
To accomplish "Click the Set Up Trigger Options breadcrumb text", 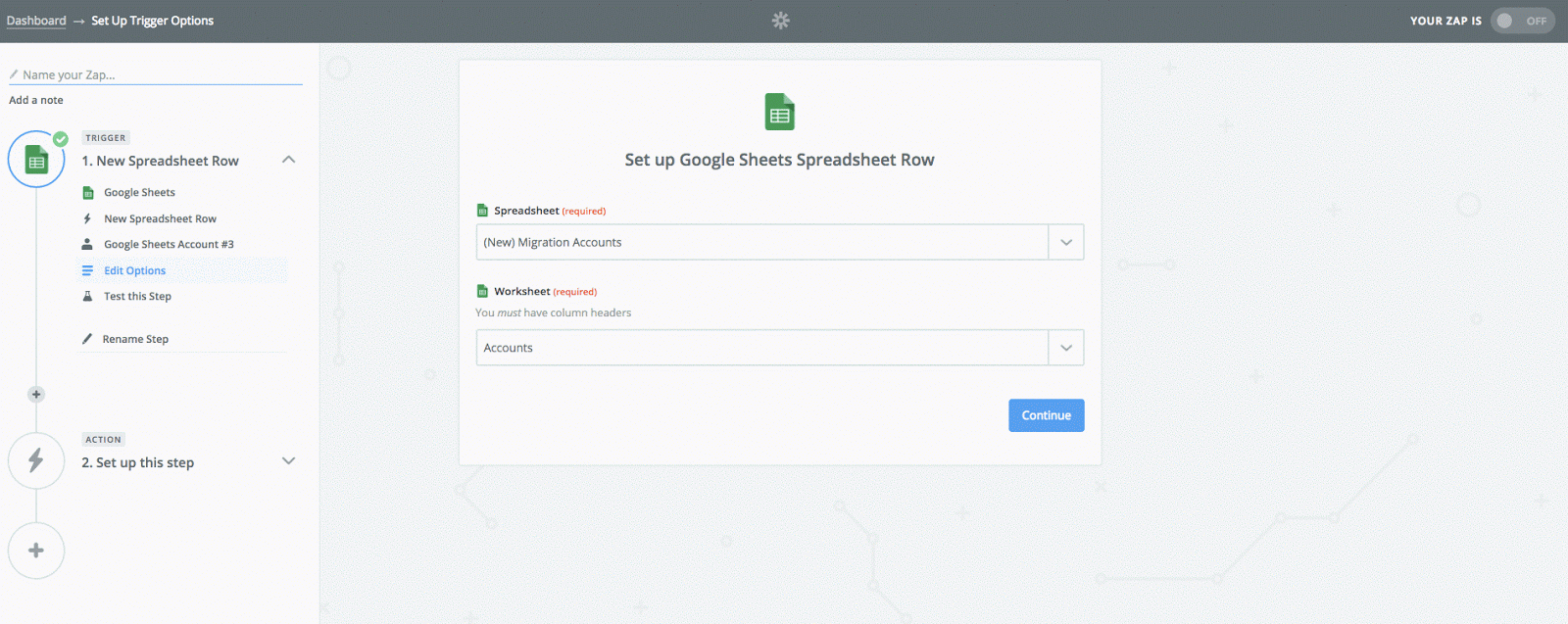I will [152, 21].
